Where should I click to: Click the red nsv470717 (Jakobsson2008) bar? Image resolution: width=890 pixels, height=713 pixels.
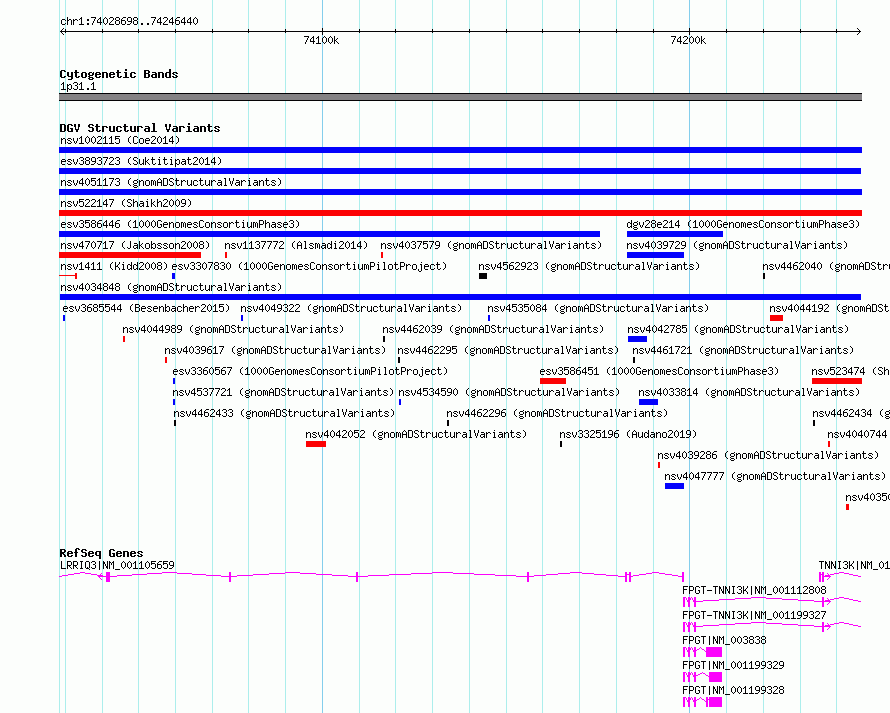130,255
